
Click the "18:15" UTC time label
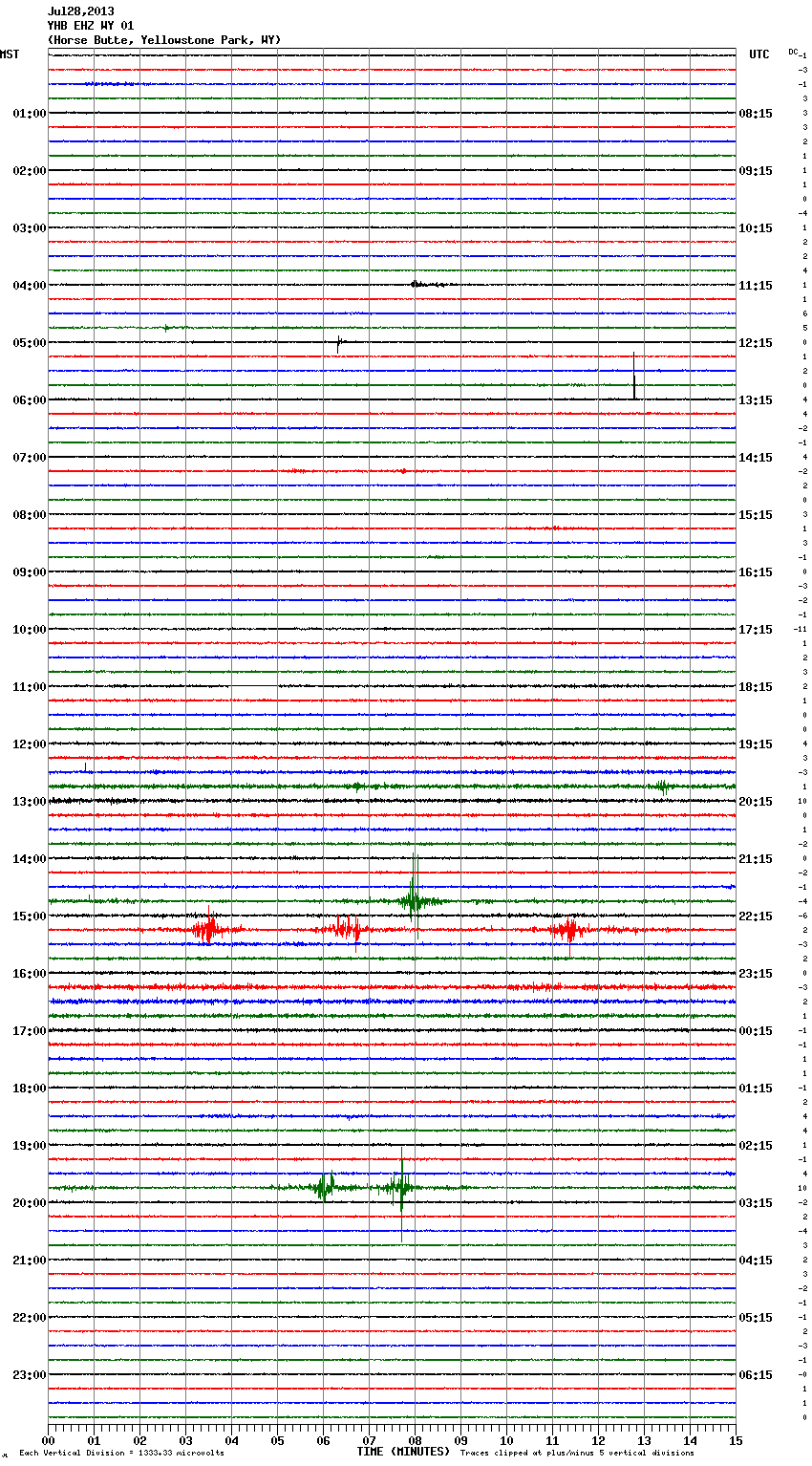point(756,687)
